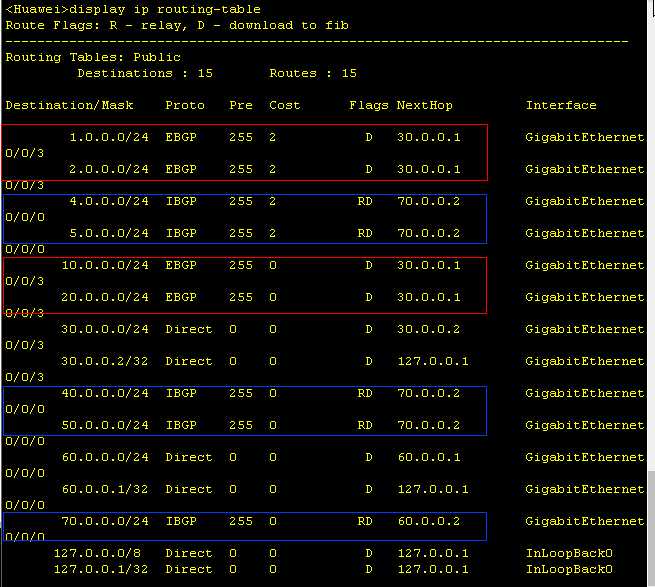Image resolution: width=655 pixels, height=587 pixels.
Task: Click the IBGP protocol in 5.0.0.0/24 row
Action: (181, 233)
